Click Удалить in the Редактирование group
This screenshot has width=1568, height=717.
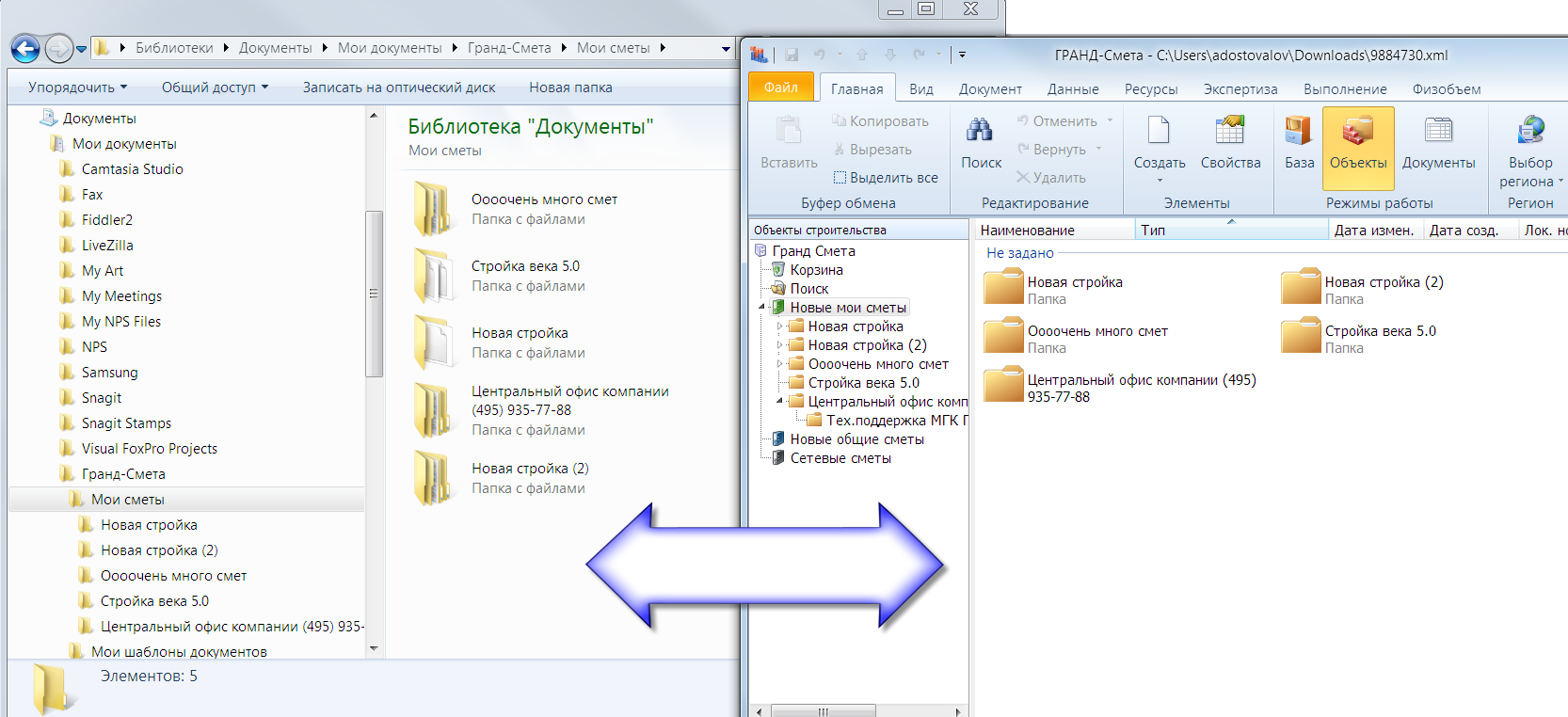1050,178
